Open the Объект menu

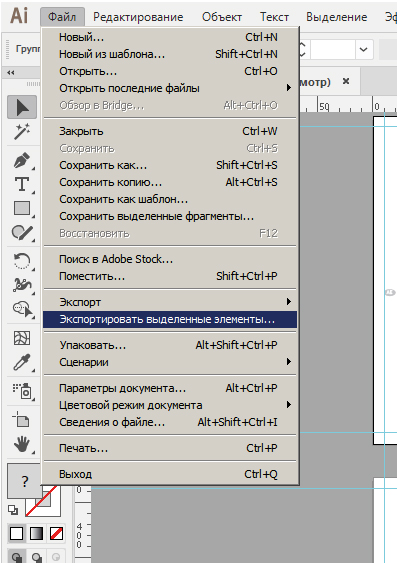[x=222, y=17]
